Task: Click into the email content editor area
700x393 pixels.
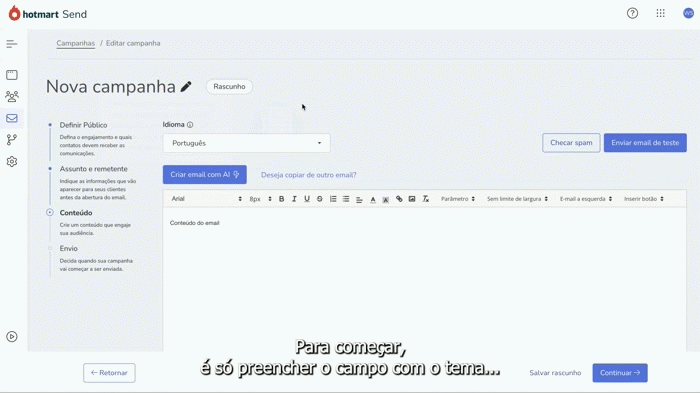Action: click(424, 279)
